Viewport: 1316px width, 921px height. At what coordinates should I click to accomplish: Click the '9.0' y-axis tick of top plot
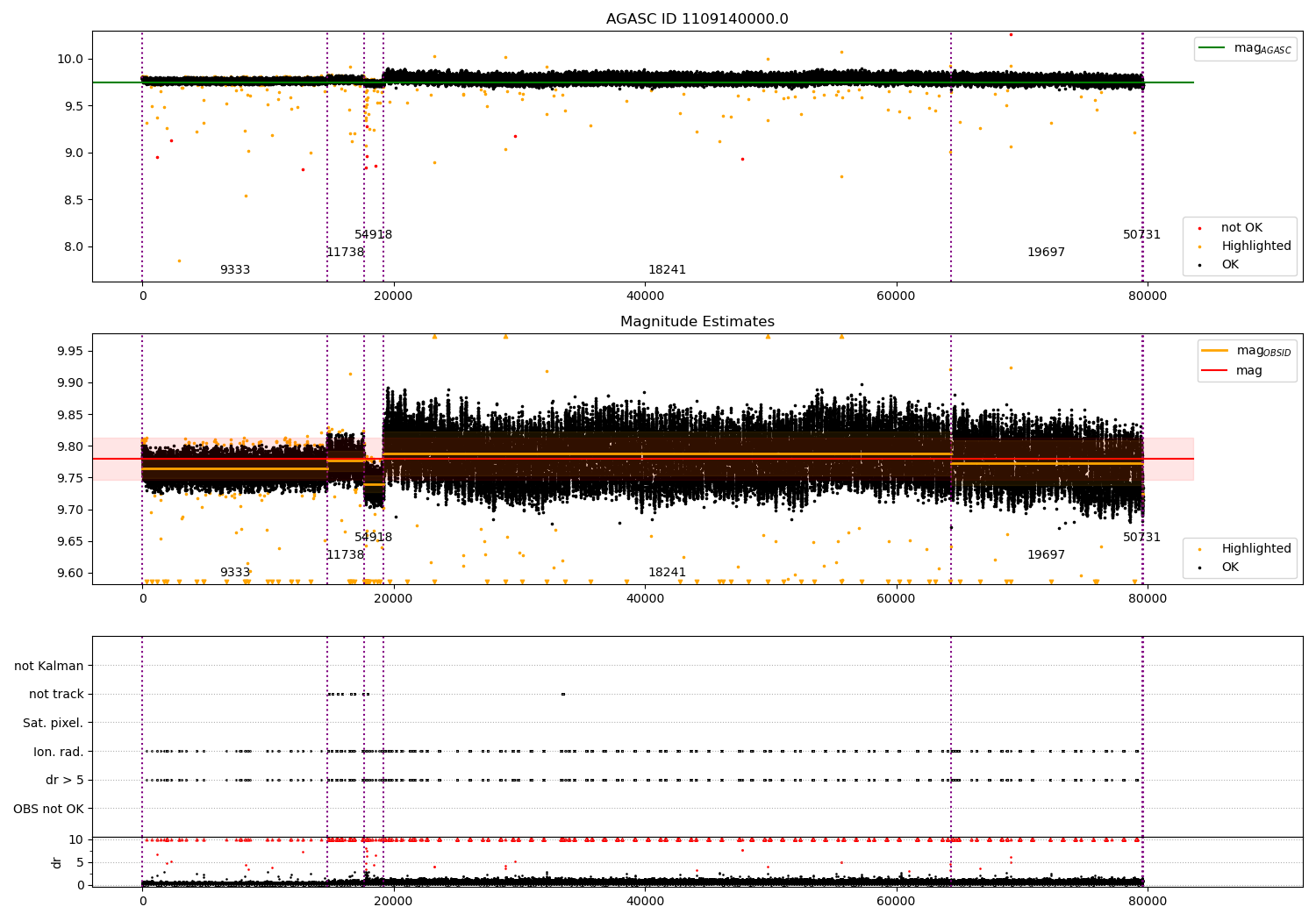point(74,153)
